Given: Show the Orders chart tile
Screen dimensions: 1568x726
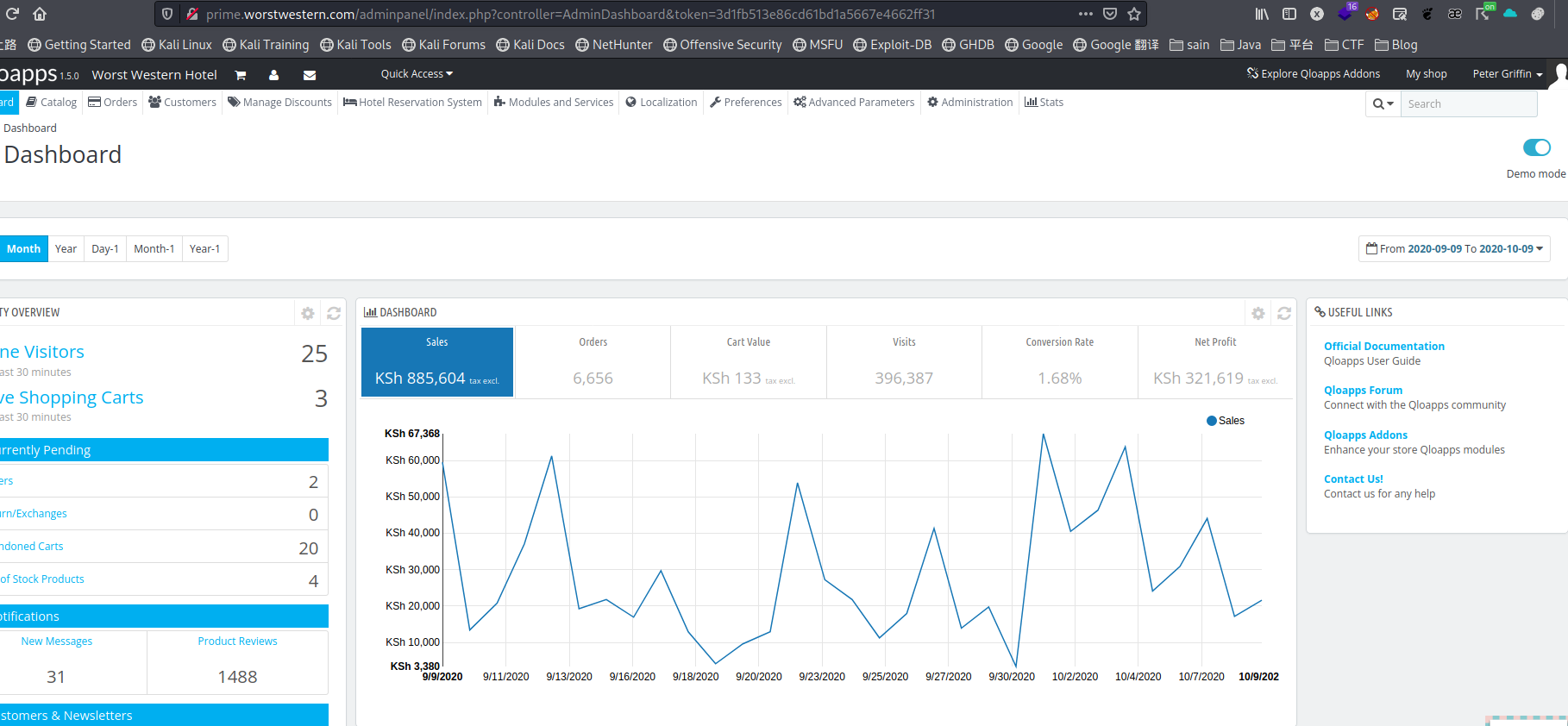Looking at the screenshot, I should pos(593,362).
